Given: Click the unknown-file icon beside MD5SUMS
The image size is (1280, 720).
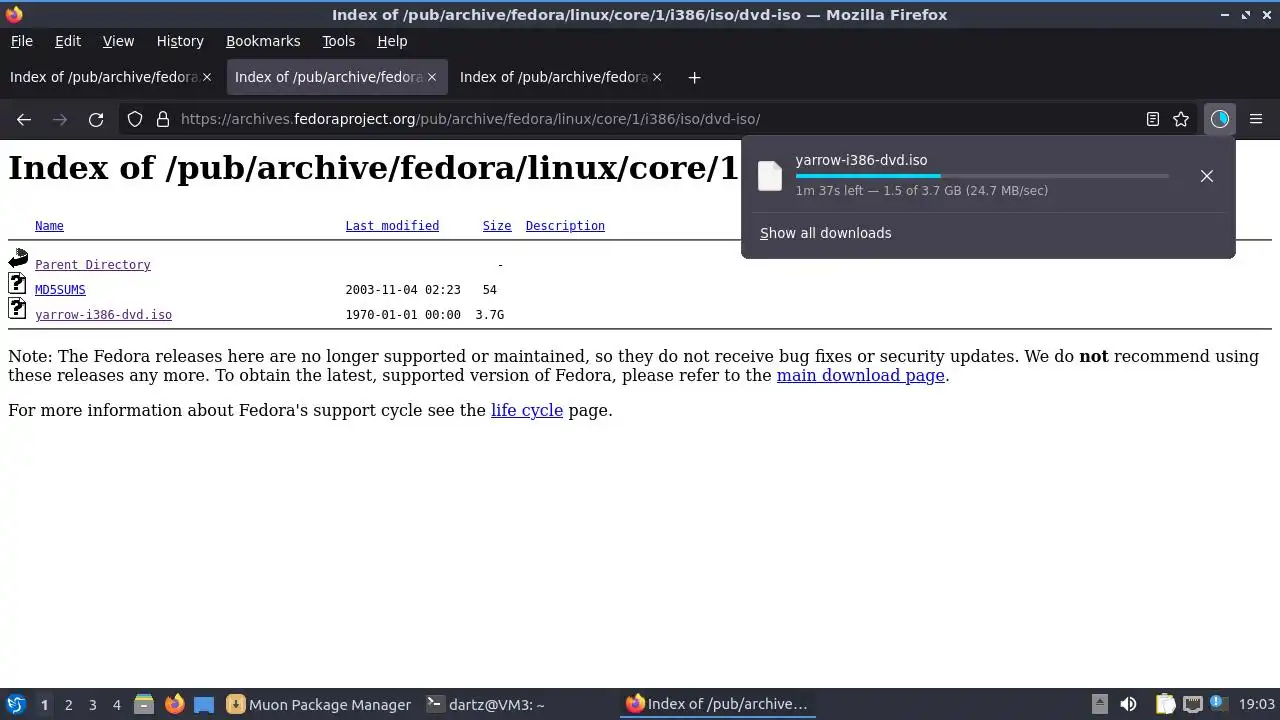Looking at the screenshot, I should (17, 284).
